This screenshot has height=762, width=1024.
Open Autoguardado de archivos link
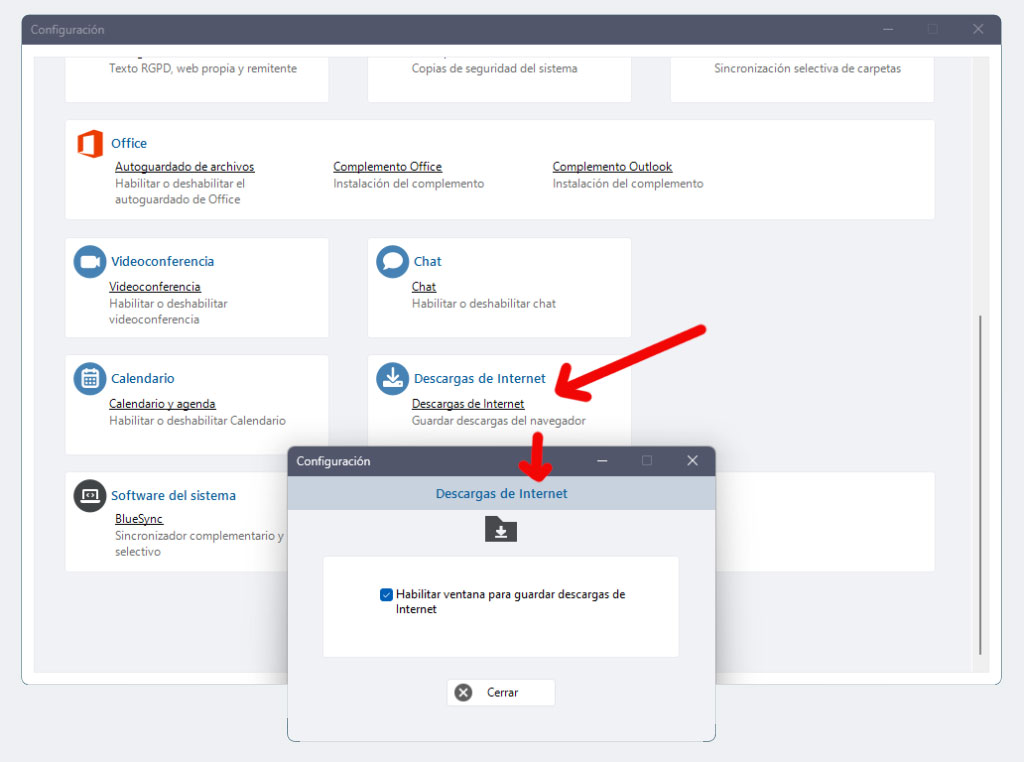pyautogui.click(x=185, y=167)
